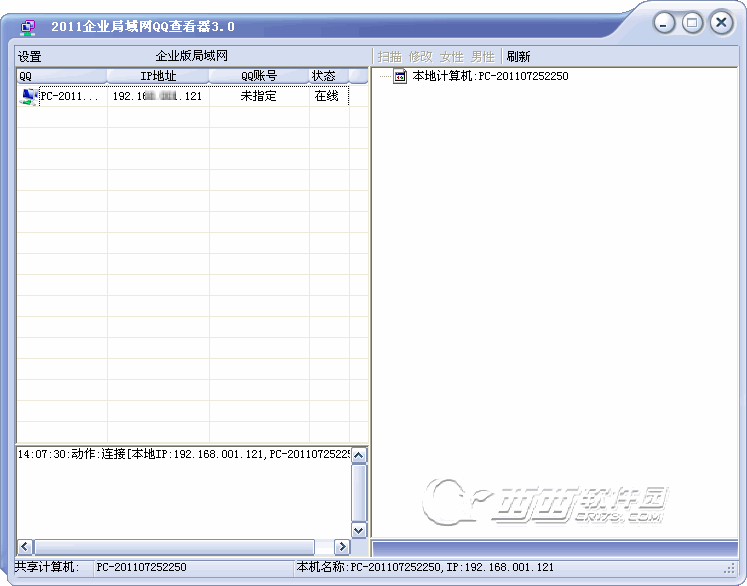Maximize the QQ viewer window

tap(692, 22)
